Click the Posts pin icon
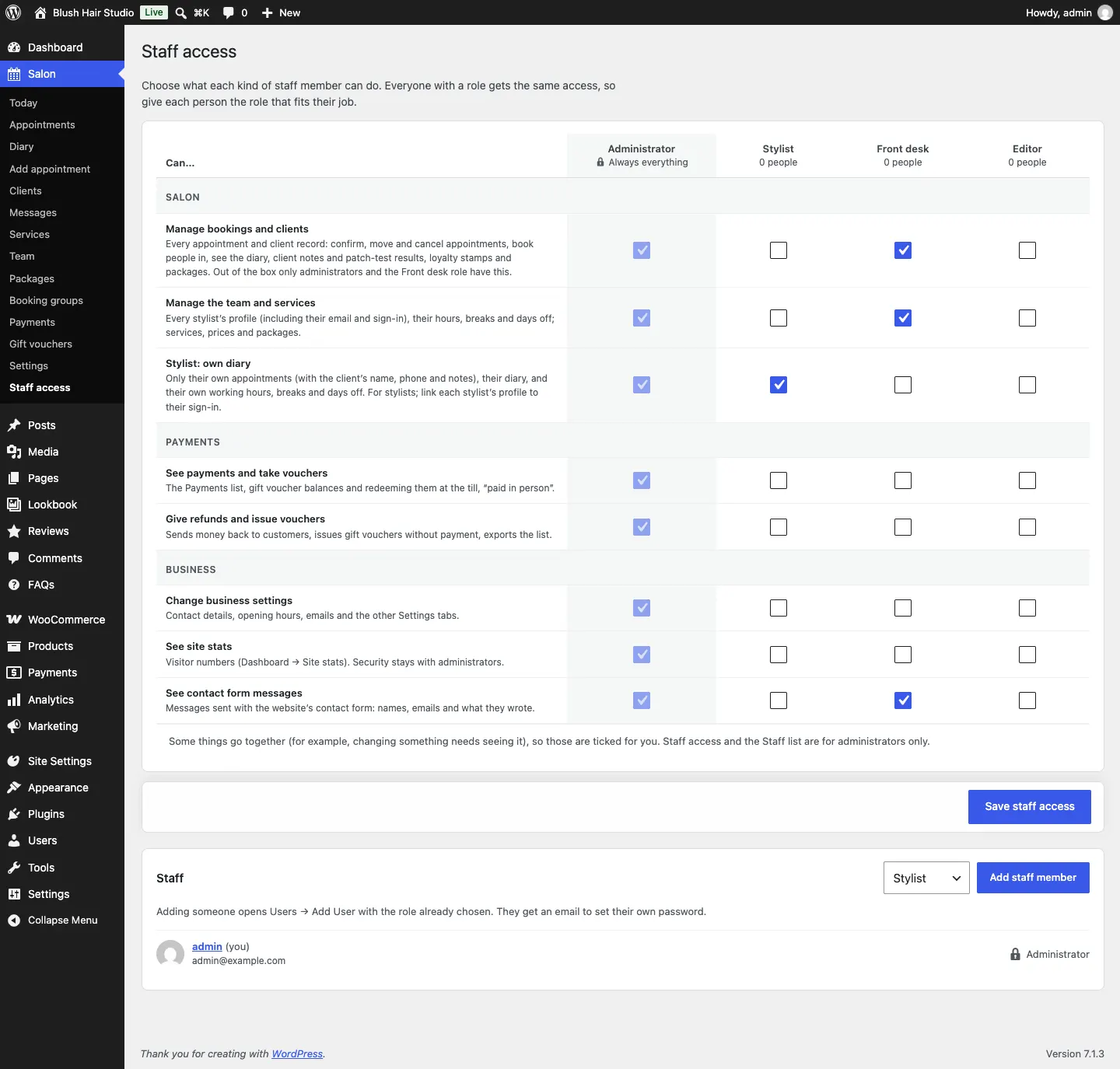Viewport: 1120px width, 1069px height. click(14, 425)
